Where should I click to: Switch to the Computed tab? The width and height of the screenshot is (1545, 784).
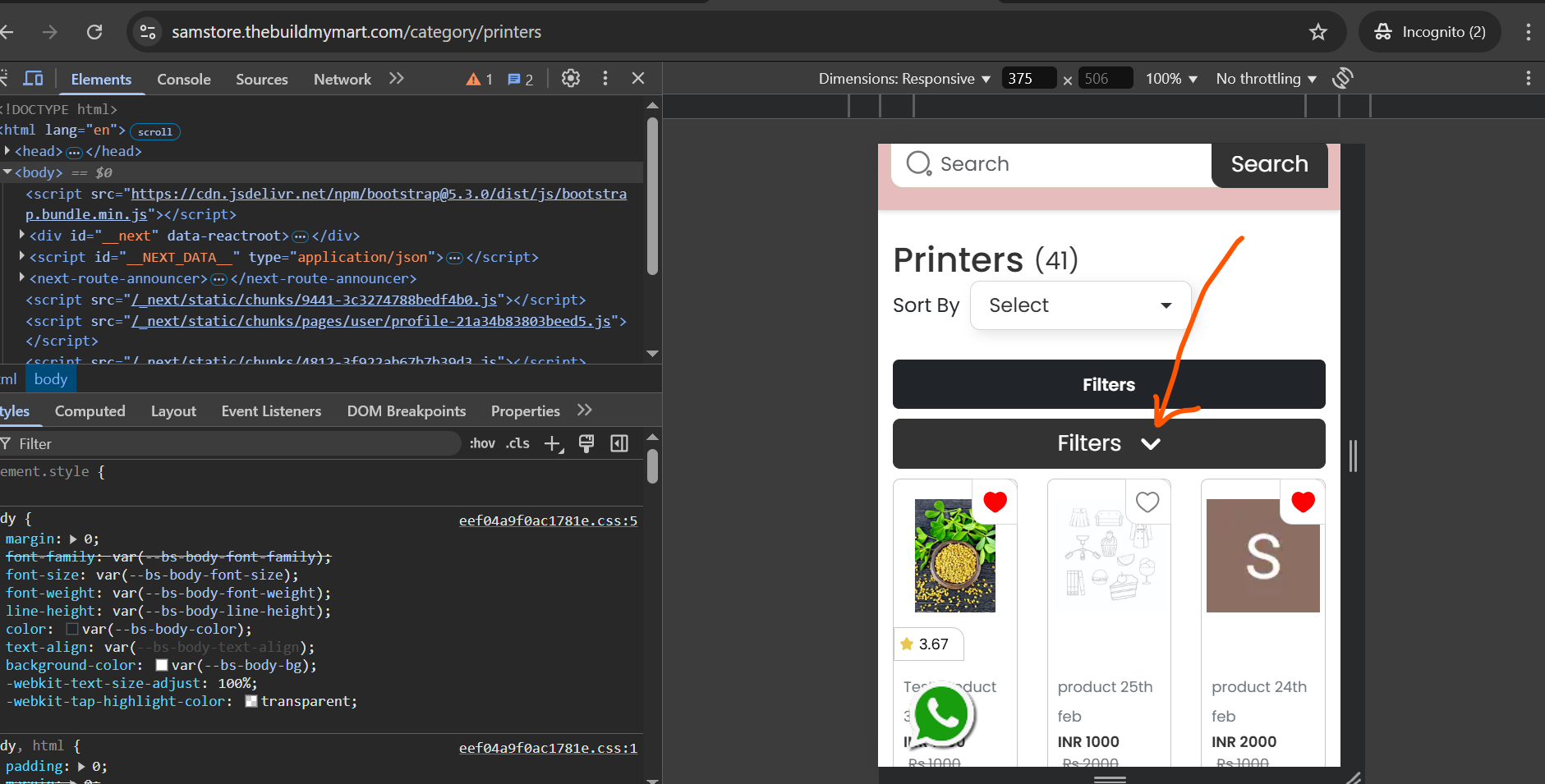pyautogui.click(x=90, y=411)
